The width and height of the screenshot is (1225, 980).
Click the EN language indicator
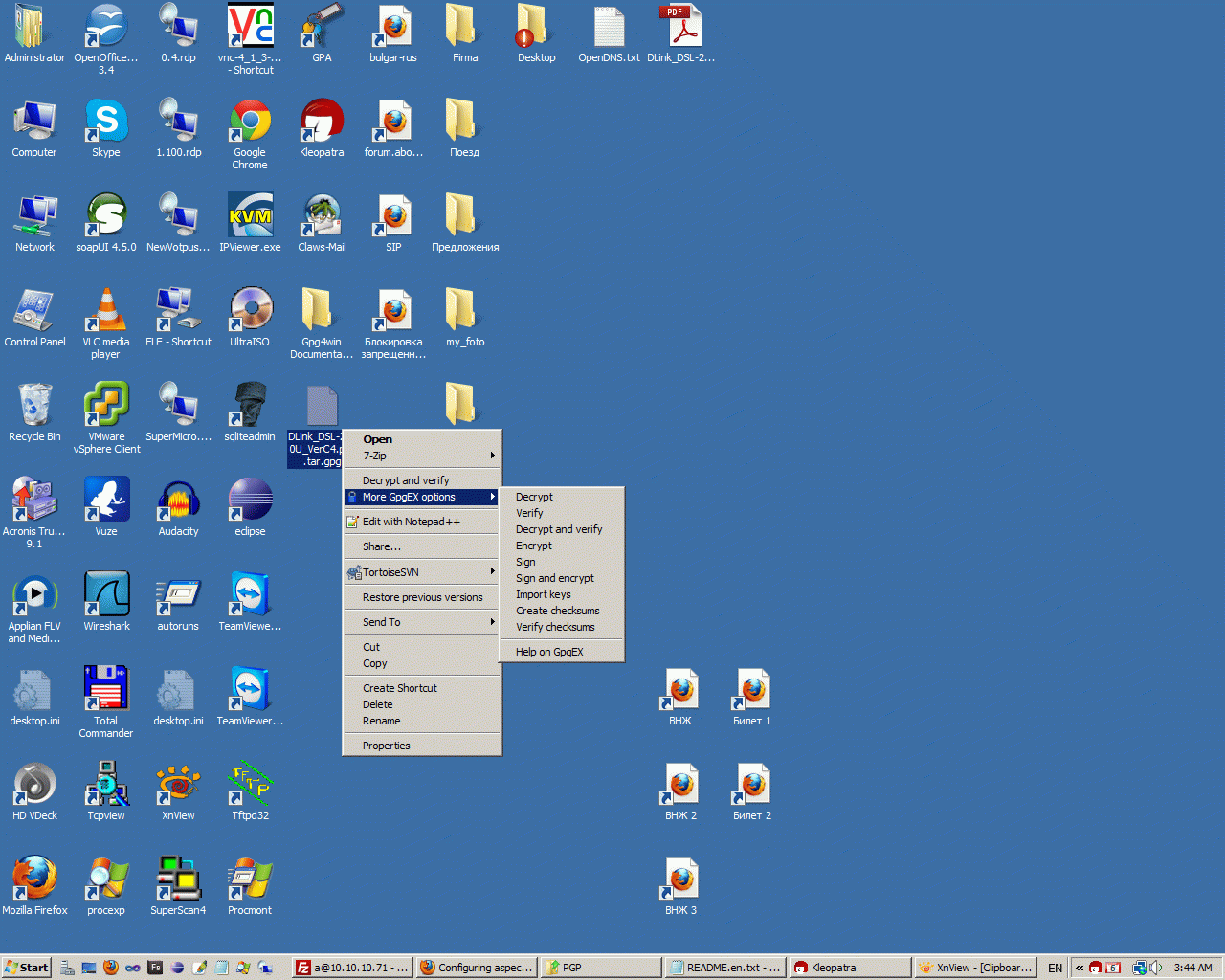(1055, 968)
